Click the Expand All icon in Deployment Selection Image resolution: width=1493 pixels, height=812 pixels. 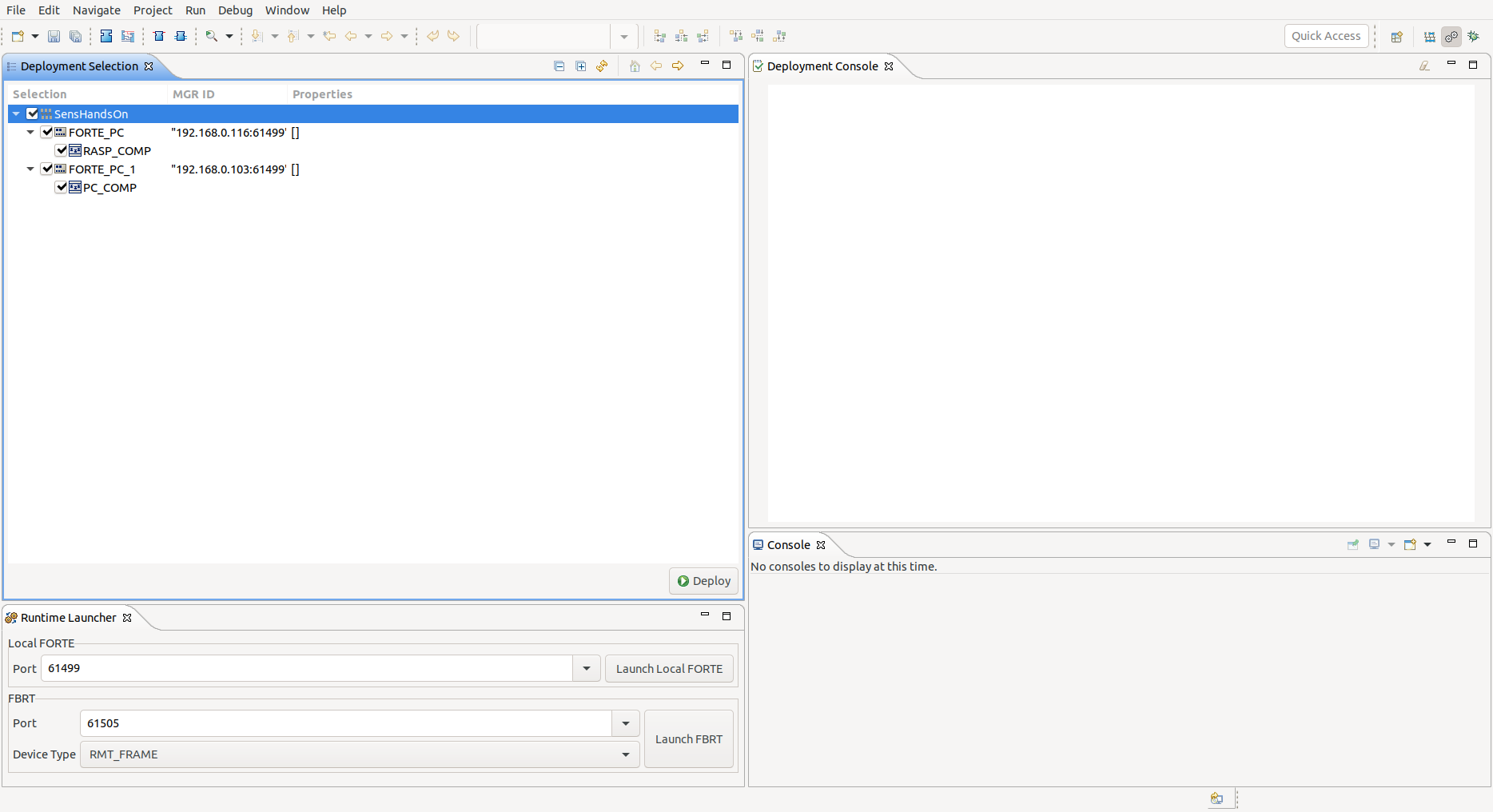point(581,66)
